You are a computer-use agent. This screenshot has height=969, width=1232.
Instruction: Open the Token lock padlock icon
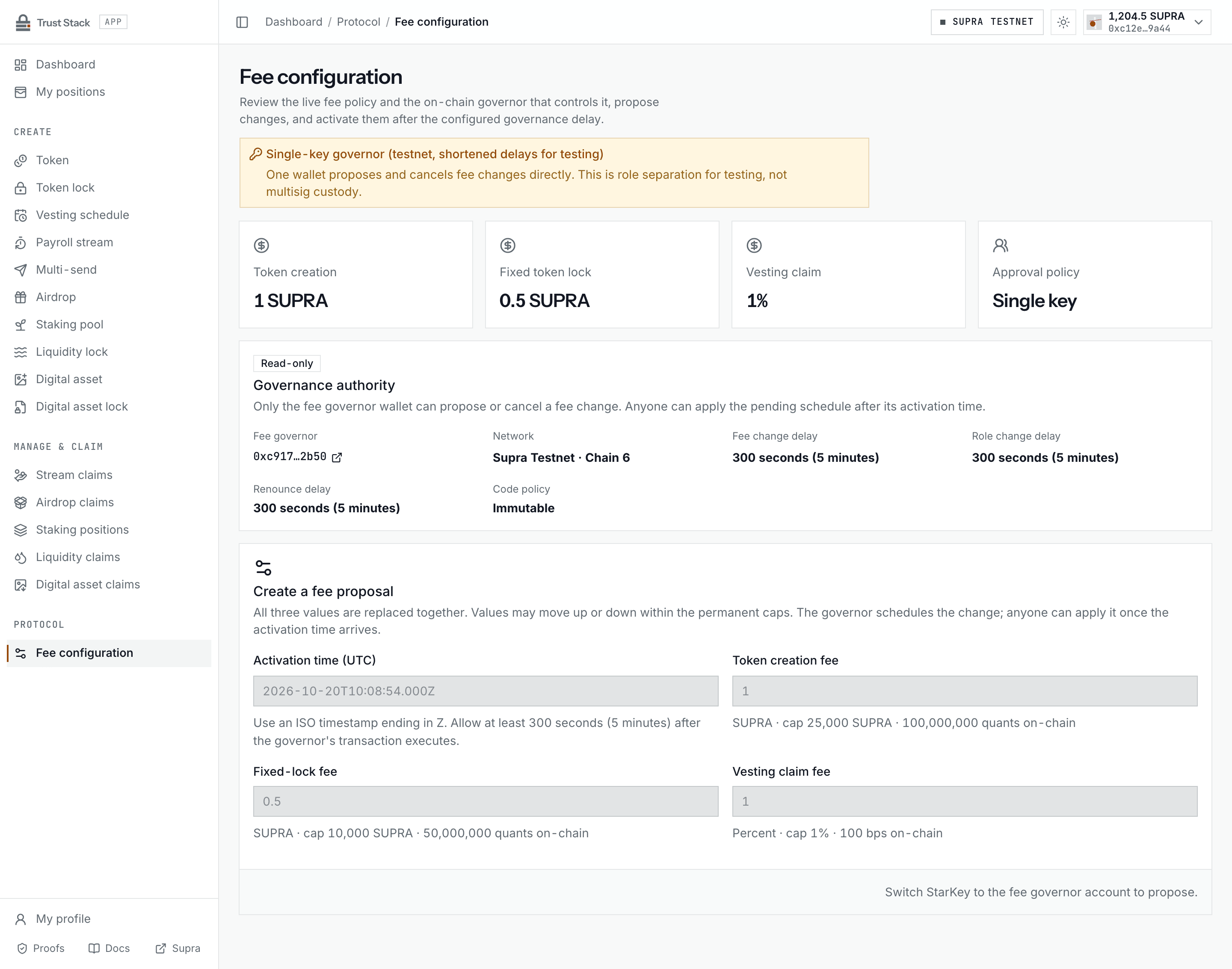[x=21, y=188]
